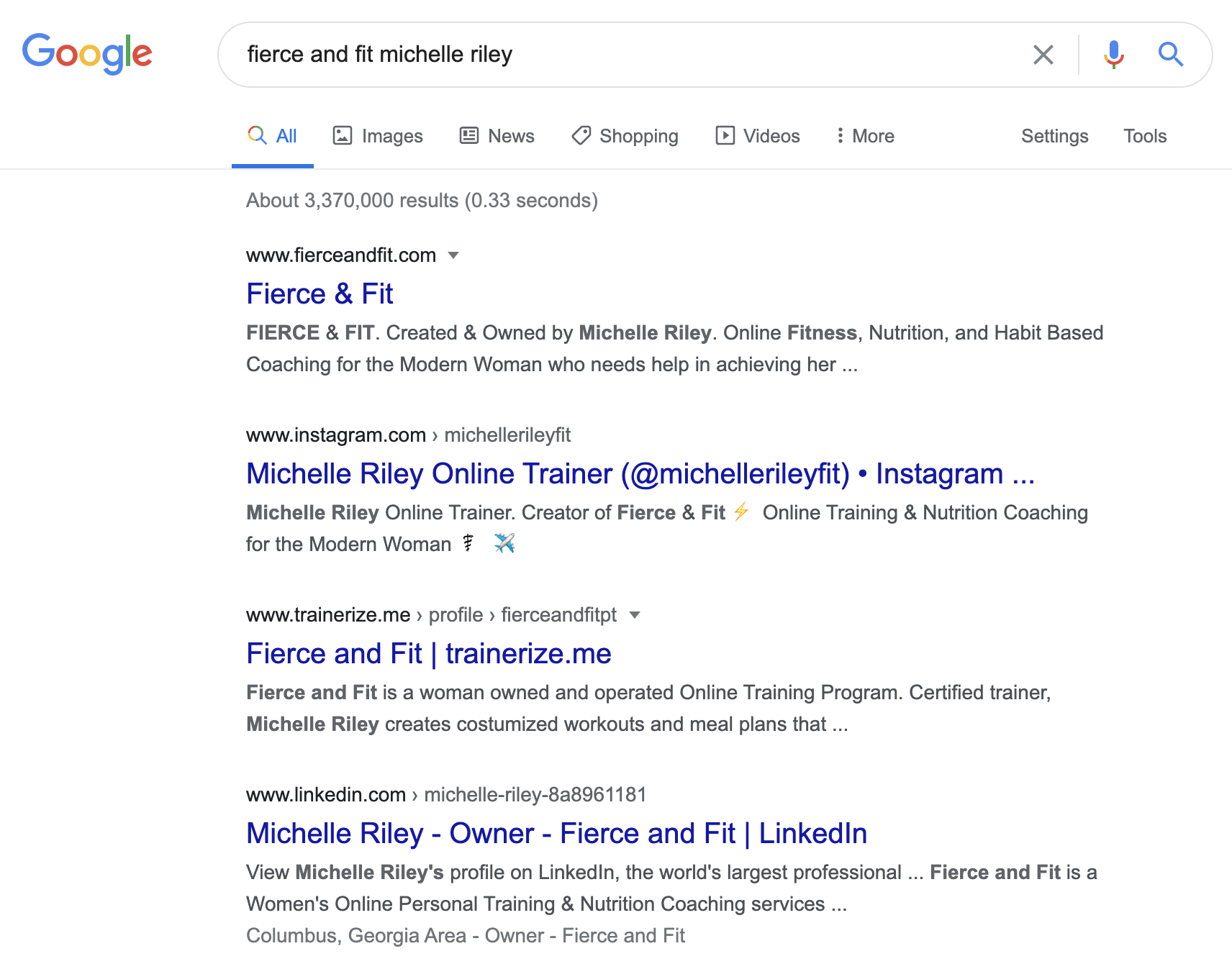Click the blue magnifying glass search button

[x=1170, y=55]
